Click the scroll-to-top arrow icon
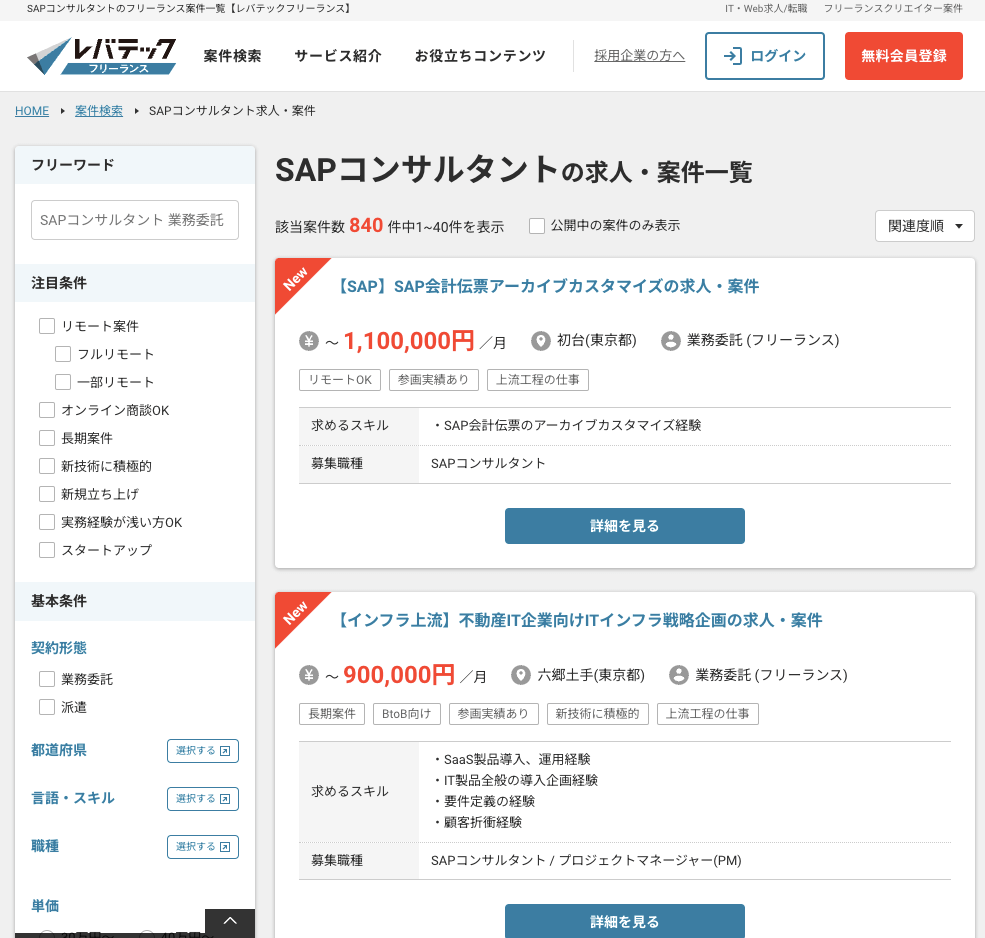 [230, 921]
